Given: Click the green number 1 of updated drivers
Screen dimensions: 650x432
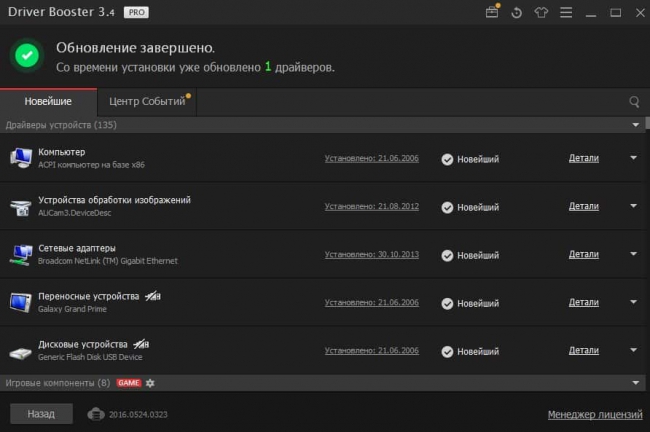Looking at the screenshot, I should (268, 67).
